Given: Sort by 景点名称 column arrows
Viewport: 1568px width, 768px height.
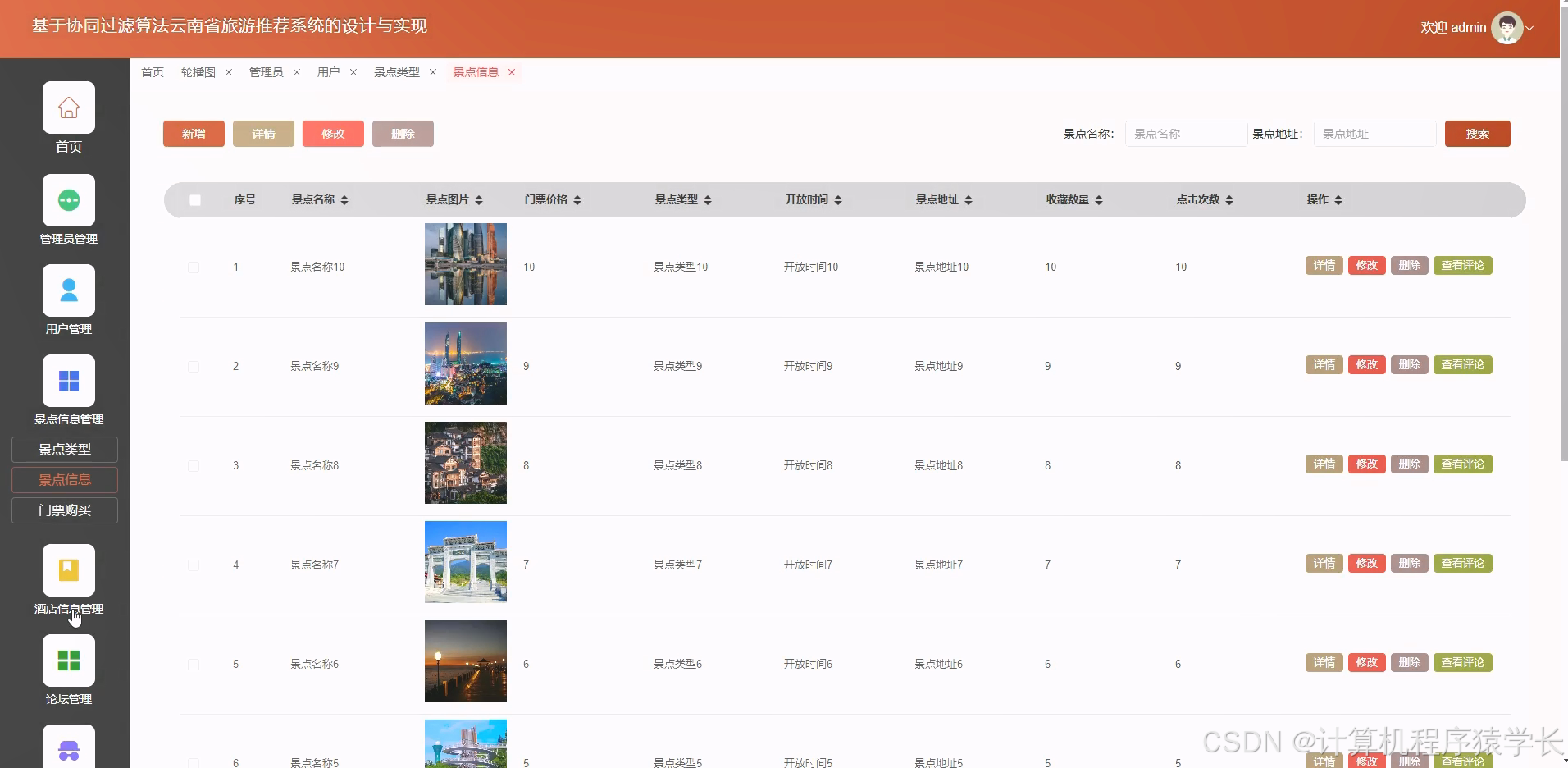Looking at the screenshot, I should (344, 200).
